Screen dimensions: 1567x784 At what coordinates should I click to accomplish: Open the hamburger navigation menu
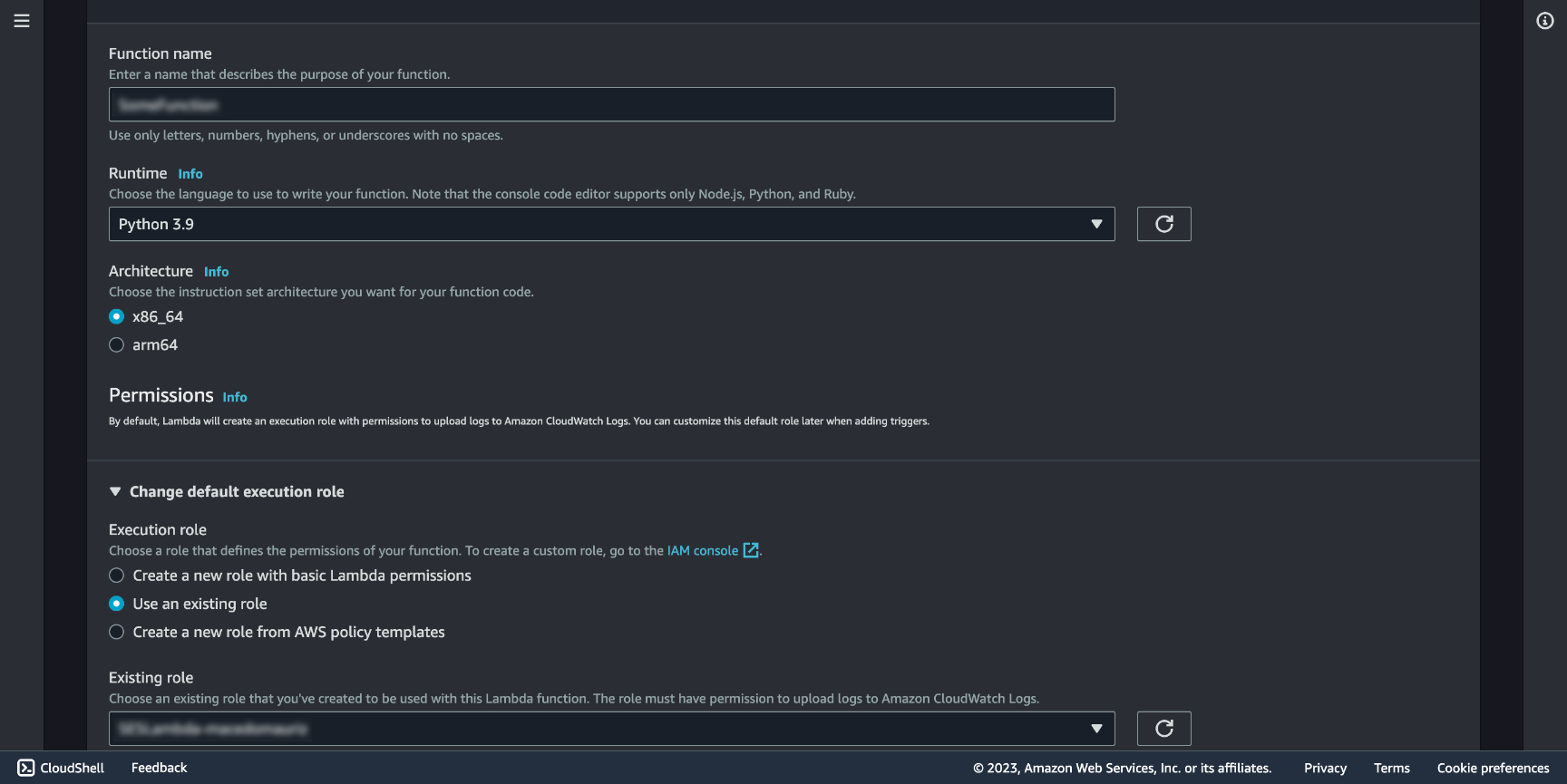22,21
